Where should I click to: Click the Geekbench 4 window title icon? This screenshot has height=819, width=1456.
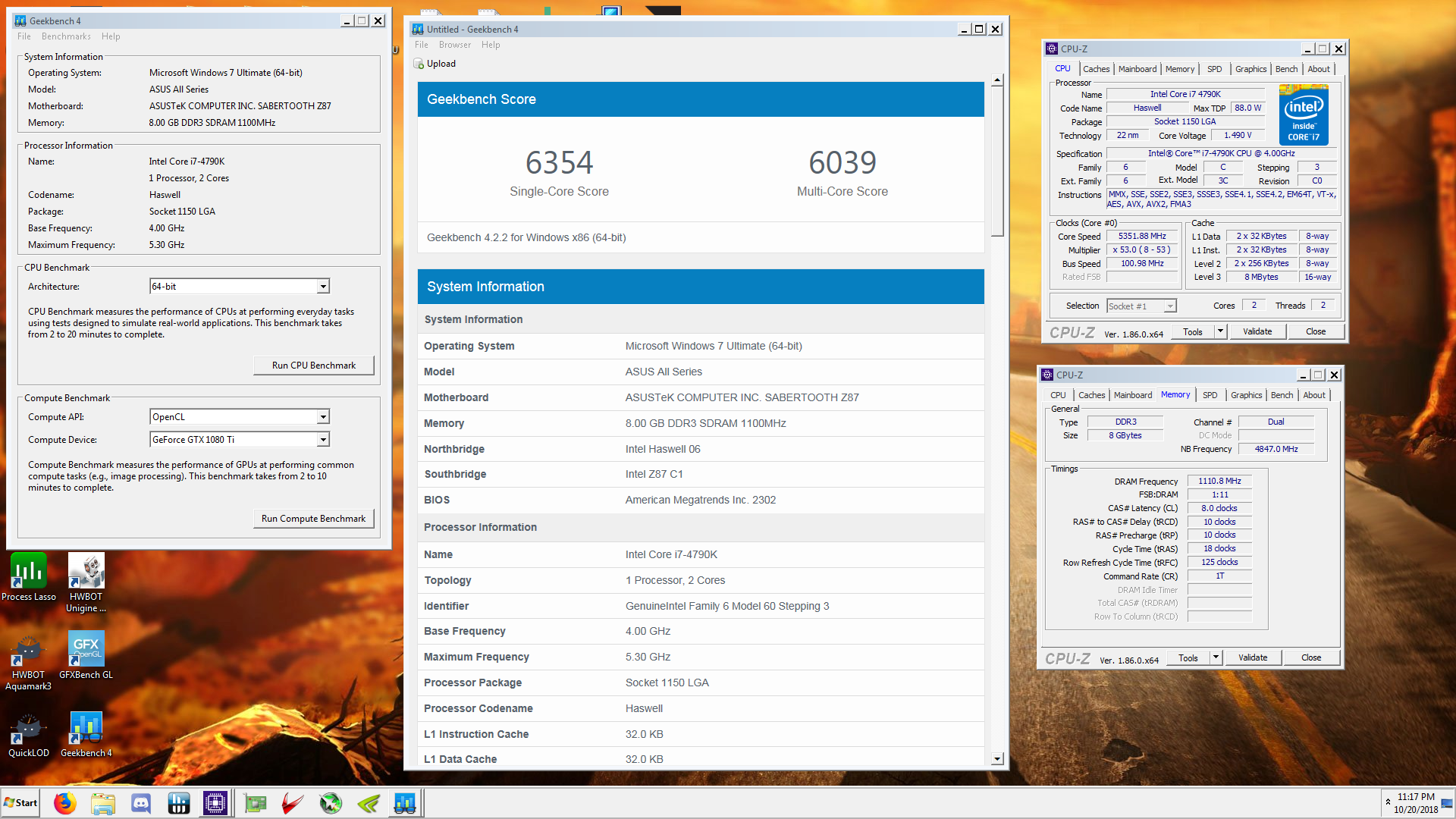[20, 20]
